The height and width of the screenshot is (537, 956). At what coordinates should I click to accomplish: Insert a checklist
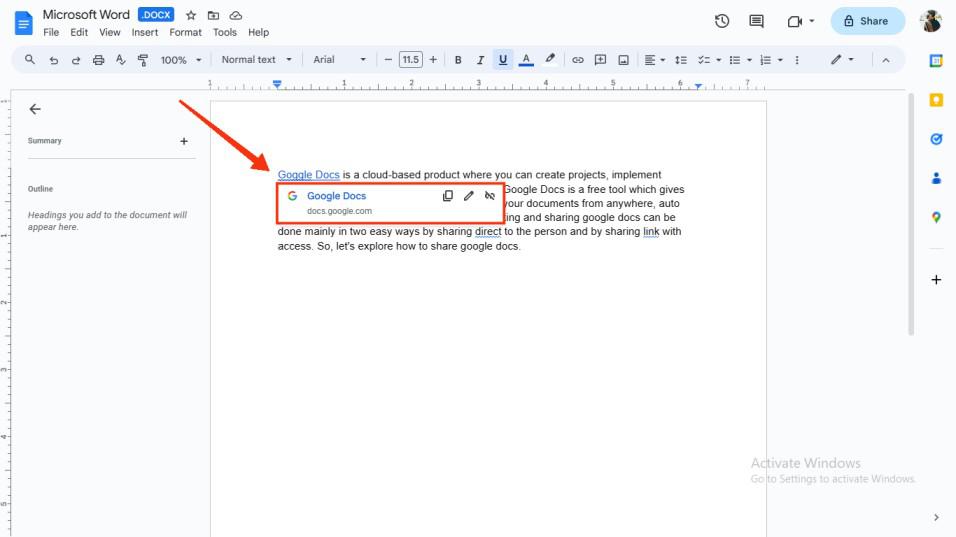click(704, 60)
